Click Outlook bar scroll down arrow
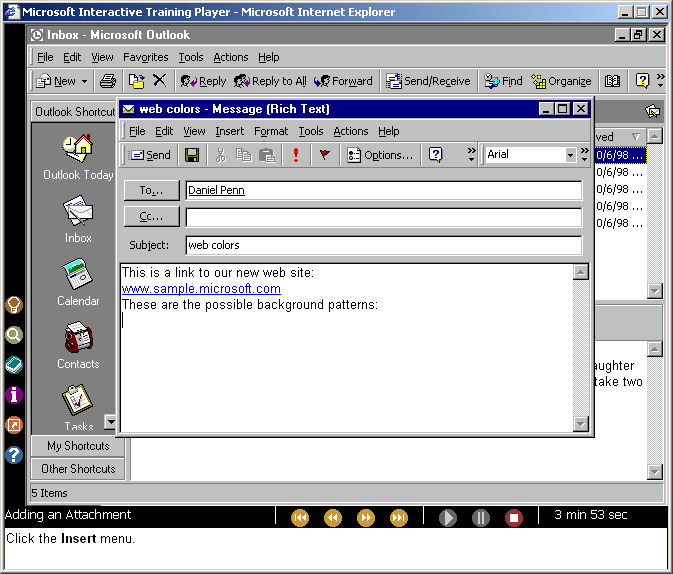 [110, 422]
